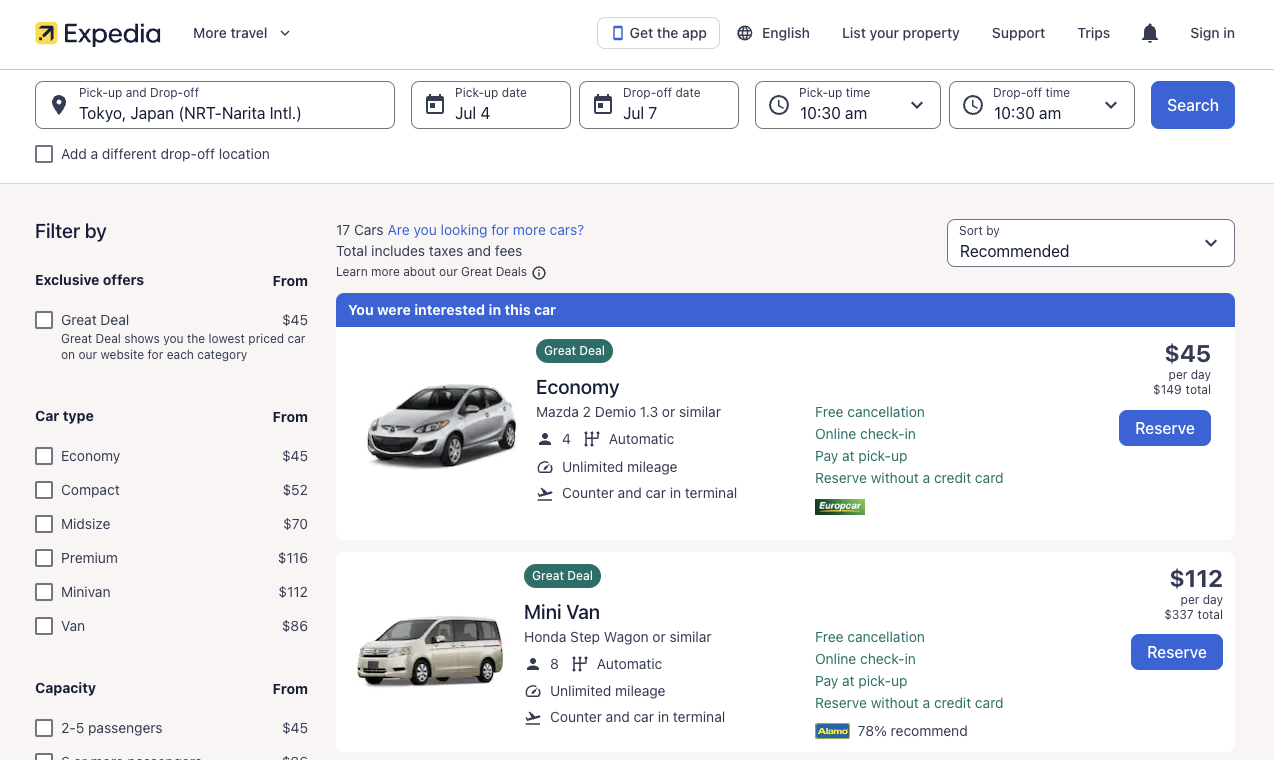Click the Great Deals info icon

click(x=539, y=273)
